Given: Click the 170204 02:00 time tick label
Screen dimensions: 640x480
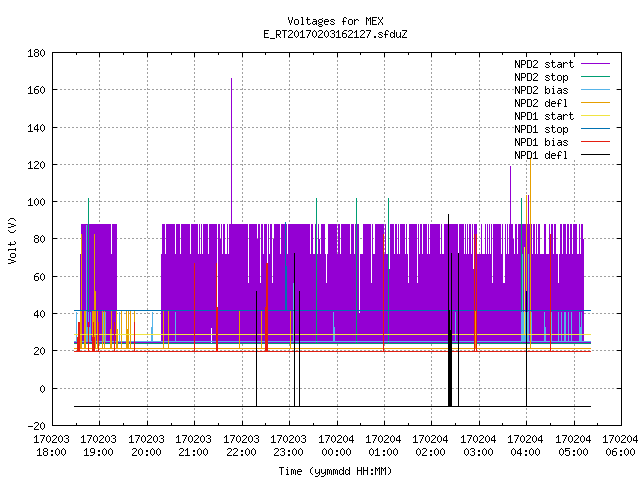Looking at the screenshot, I should [431, 446].
